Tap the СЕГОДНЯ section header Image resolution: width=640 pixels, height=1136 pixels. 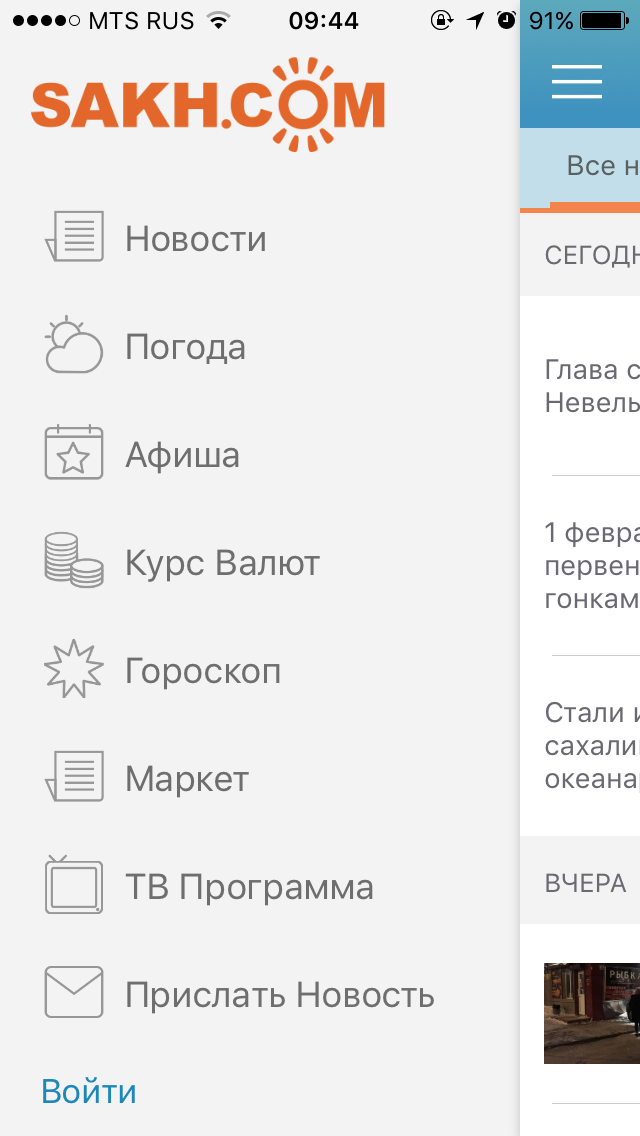tap(592, 256)
